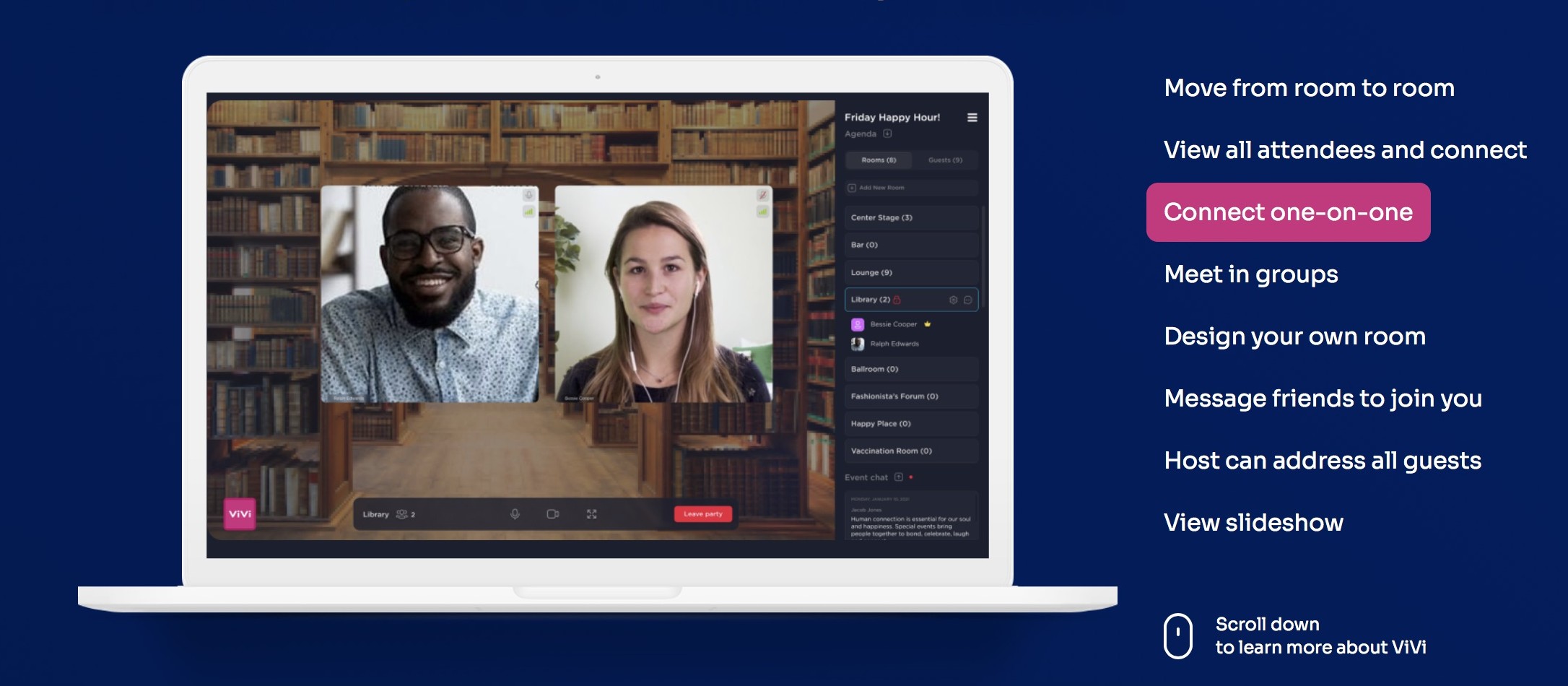The height and width of the screenshot is (686, 1568).
Task: Enter fullscreen with the expand icon
Action: [x=591, y=514]
